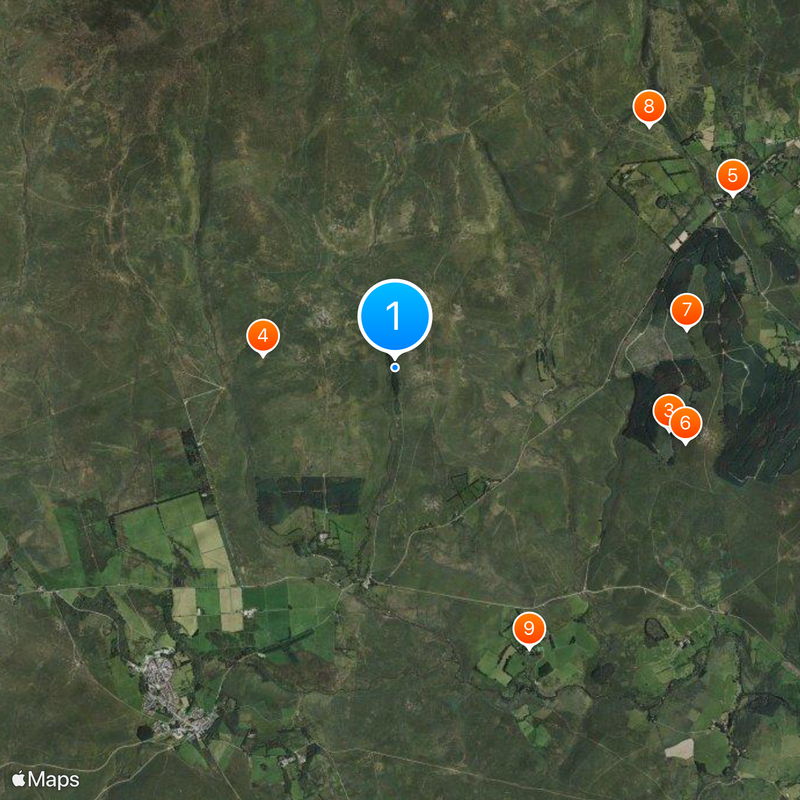The width and height of the screenshot is (800, 800).
Task: Click the small round dark pond near the village
Action: (x=144, y=733)
